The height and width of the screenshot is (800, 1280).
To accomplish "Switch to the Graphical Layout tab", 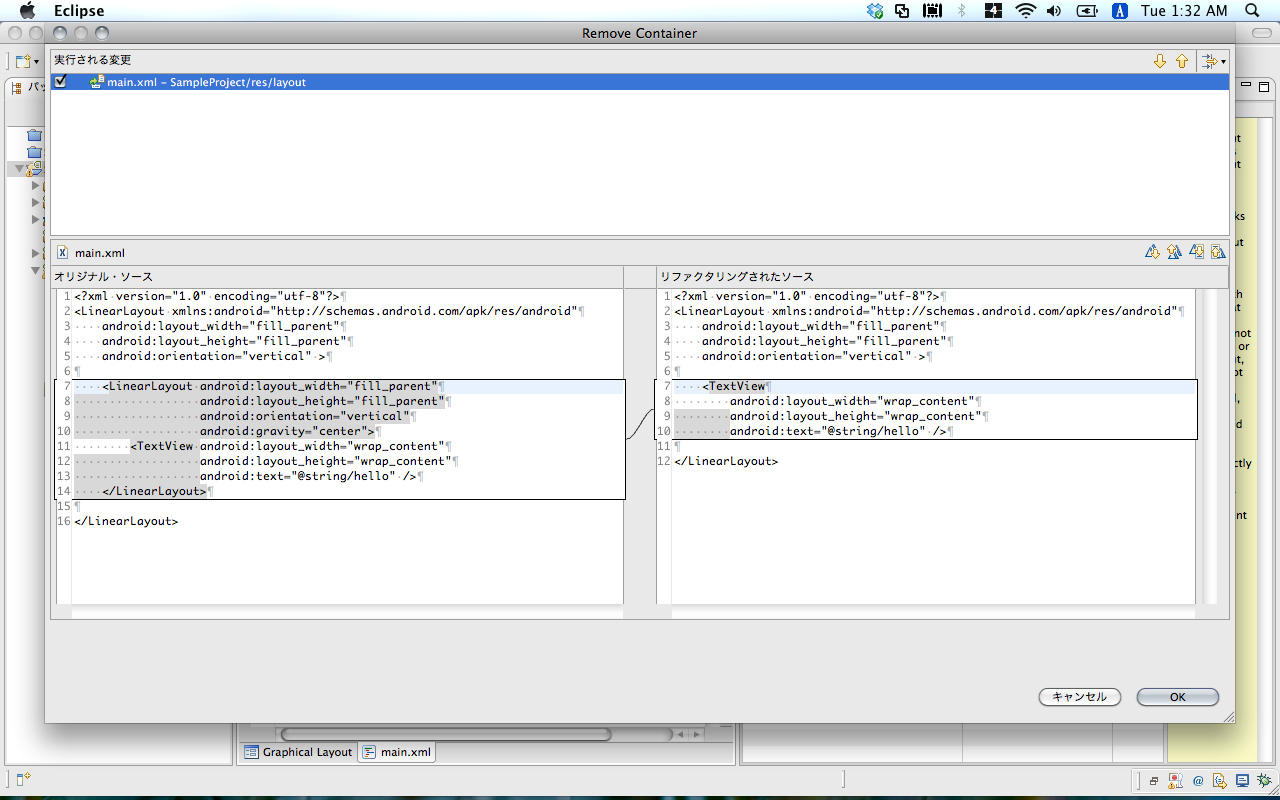I will point(298,752).
